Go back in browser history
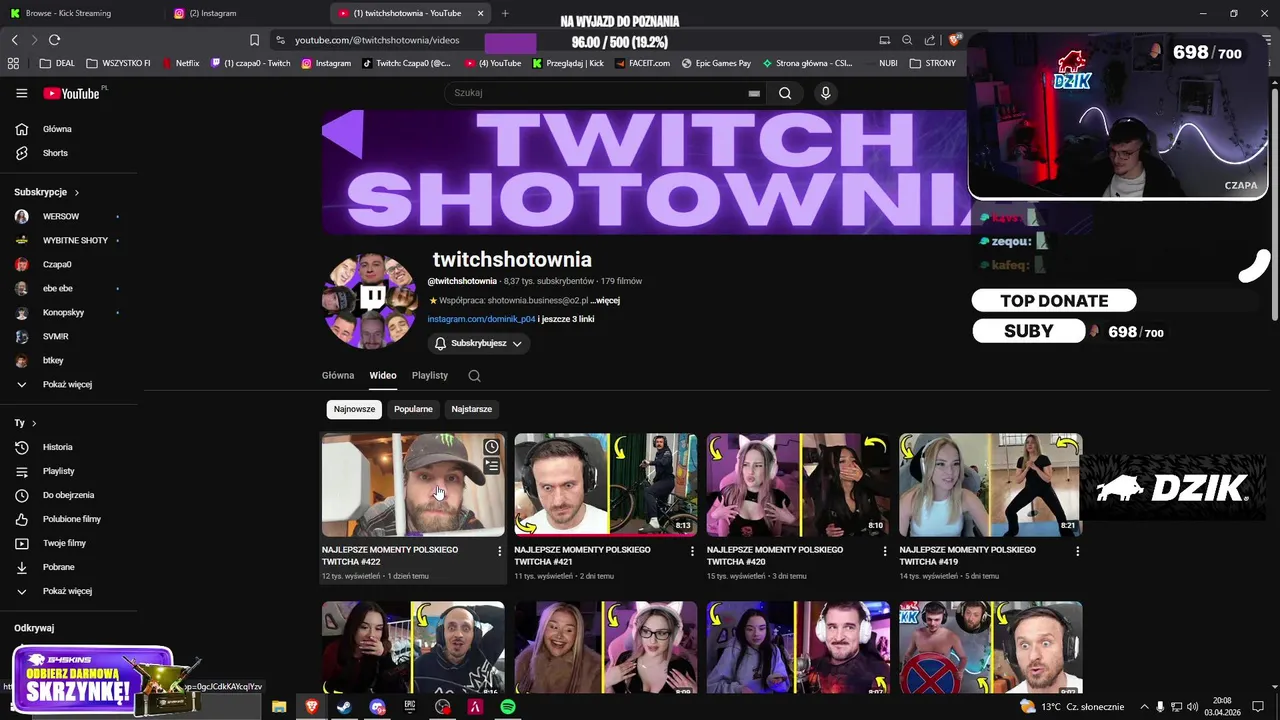 (14, 40)
